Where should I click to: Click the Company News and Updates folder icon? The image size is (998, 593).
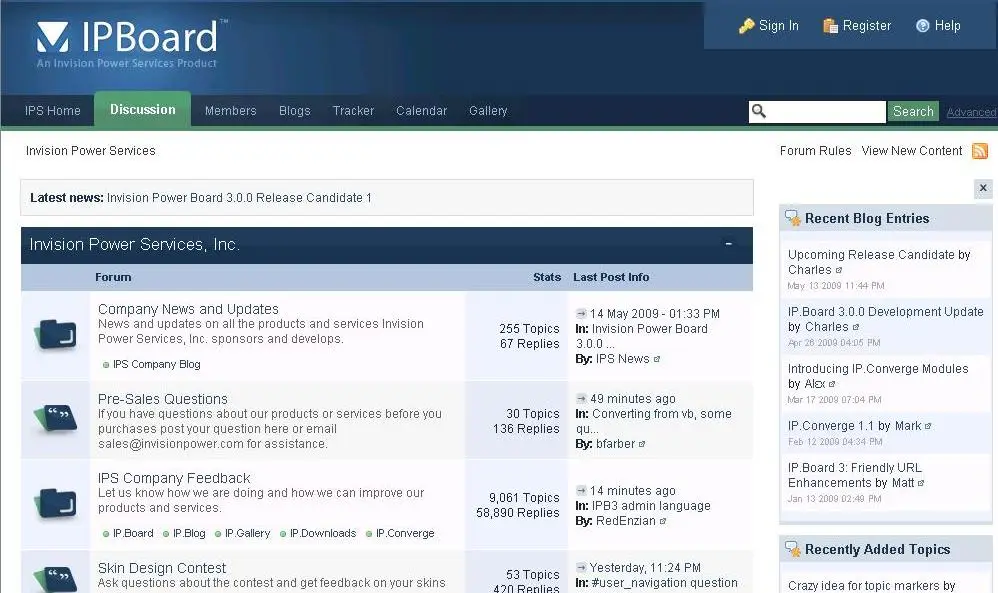[x=55, y=335]
